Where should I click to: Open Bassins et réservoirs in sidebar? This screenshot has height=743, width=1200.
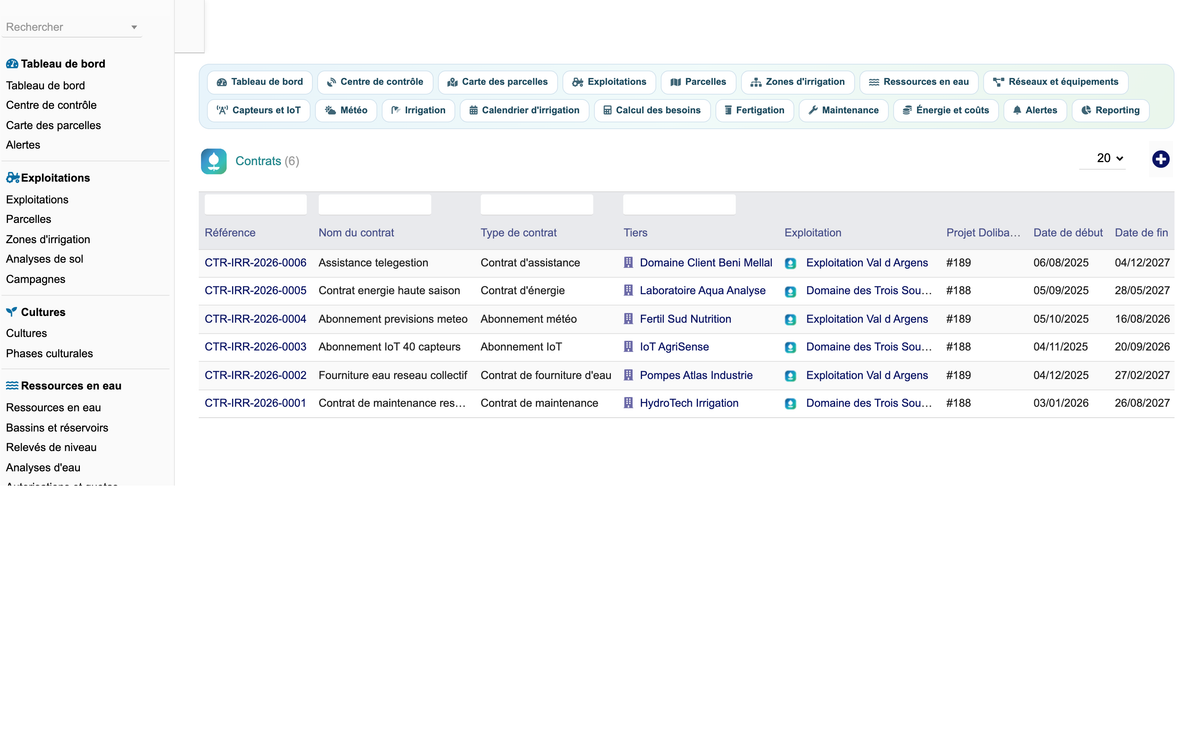tap(57, 428)
